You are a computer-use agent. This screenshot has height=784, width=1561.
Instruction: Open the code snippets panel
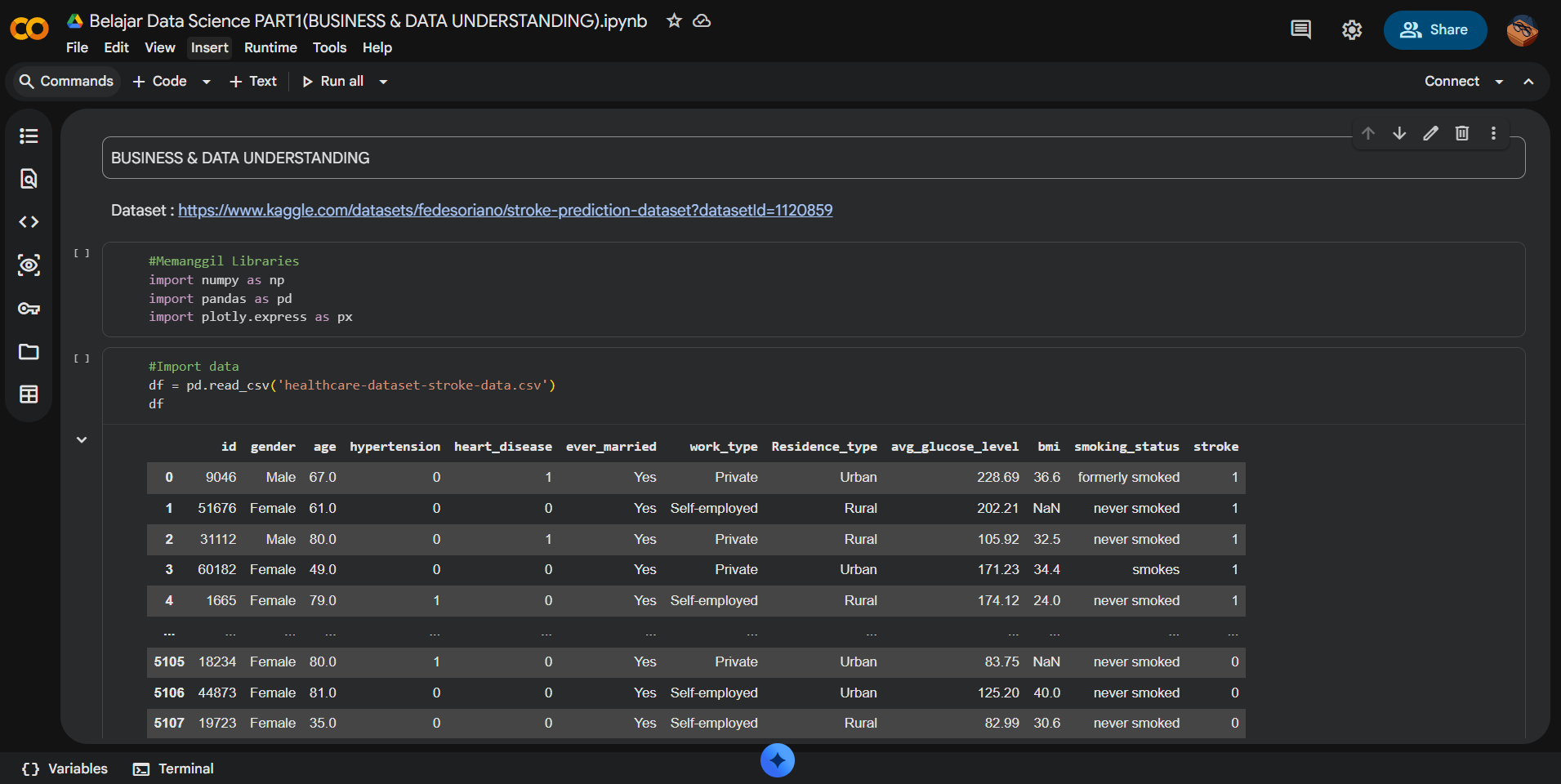29,222
